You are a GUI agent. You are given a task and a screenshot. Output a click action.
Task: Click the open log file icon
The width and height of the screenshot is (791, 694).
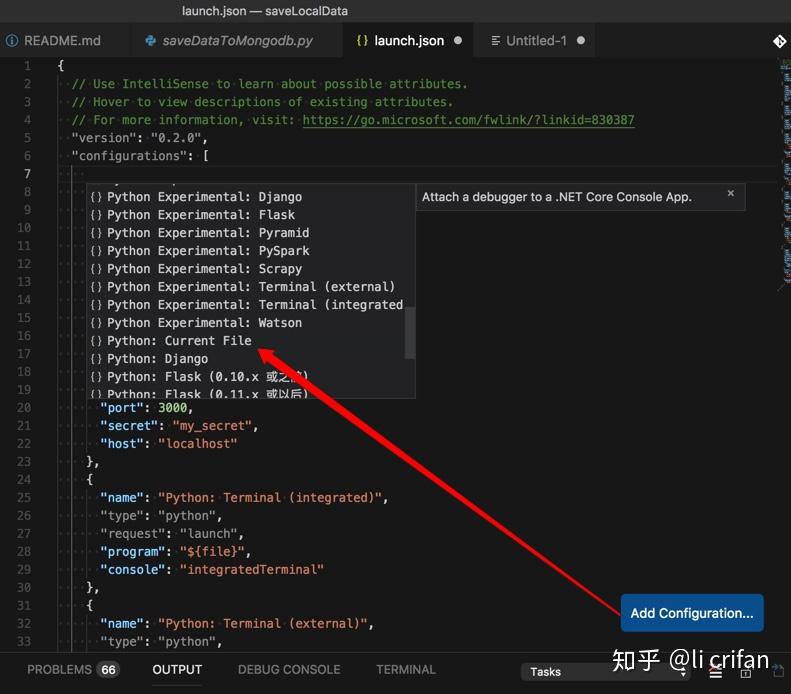pos(778,671)
